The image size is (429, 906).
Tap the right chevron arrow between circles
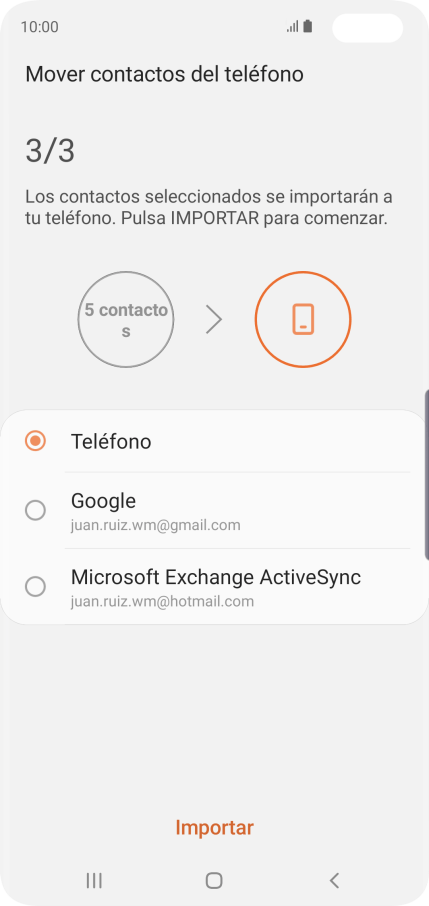214,320
